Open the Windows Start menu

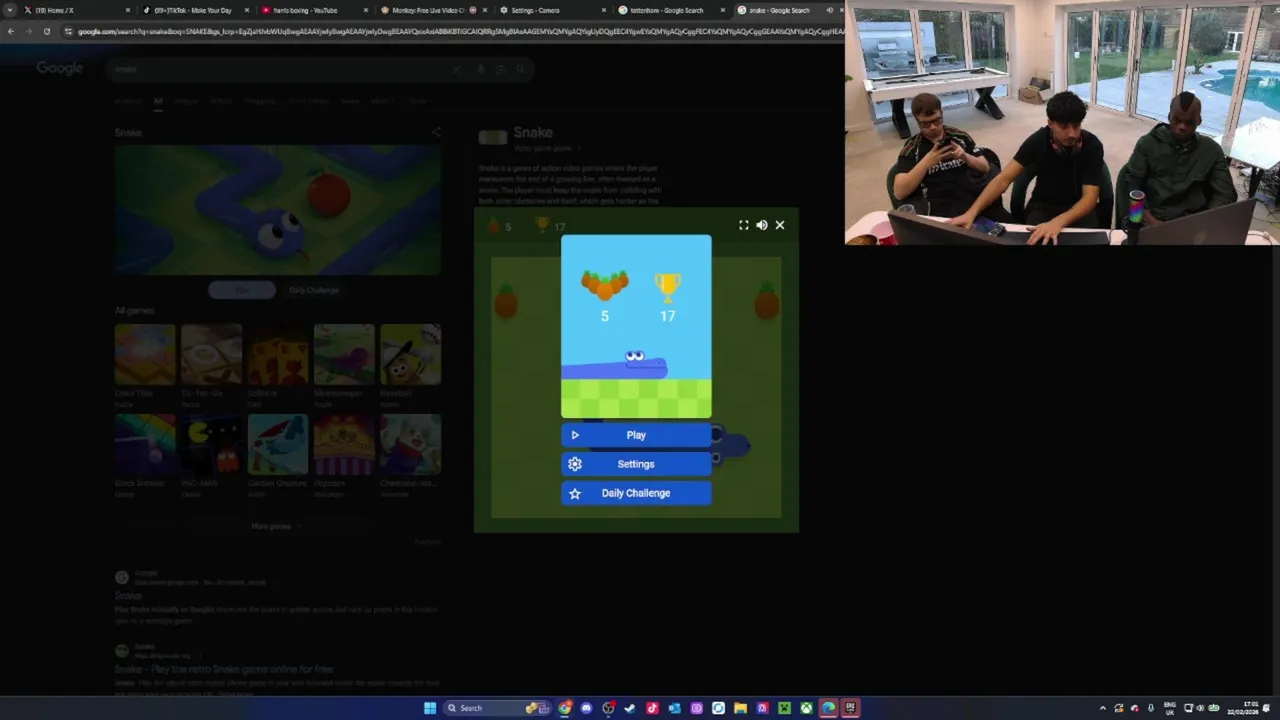(430, 708)
